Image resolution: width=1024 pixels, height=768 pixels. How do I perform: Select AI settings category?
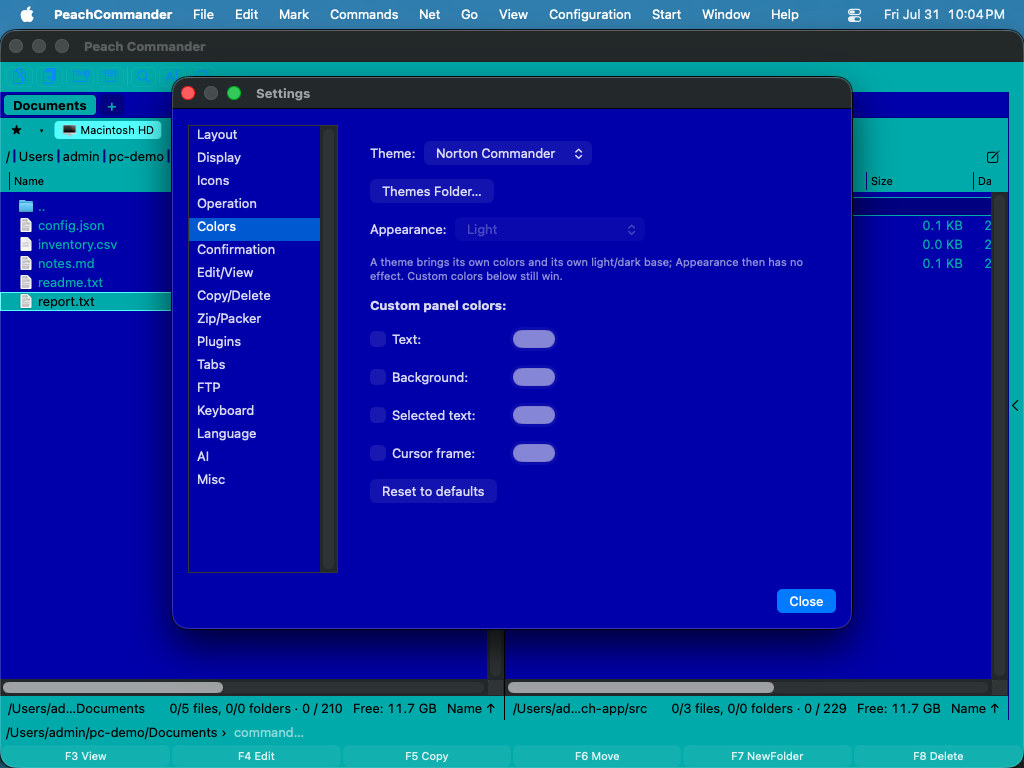[255, 456]
